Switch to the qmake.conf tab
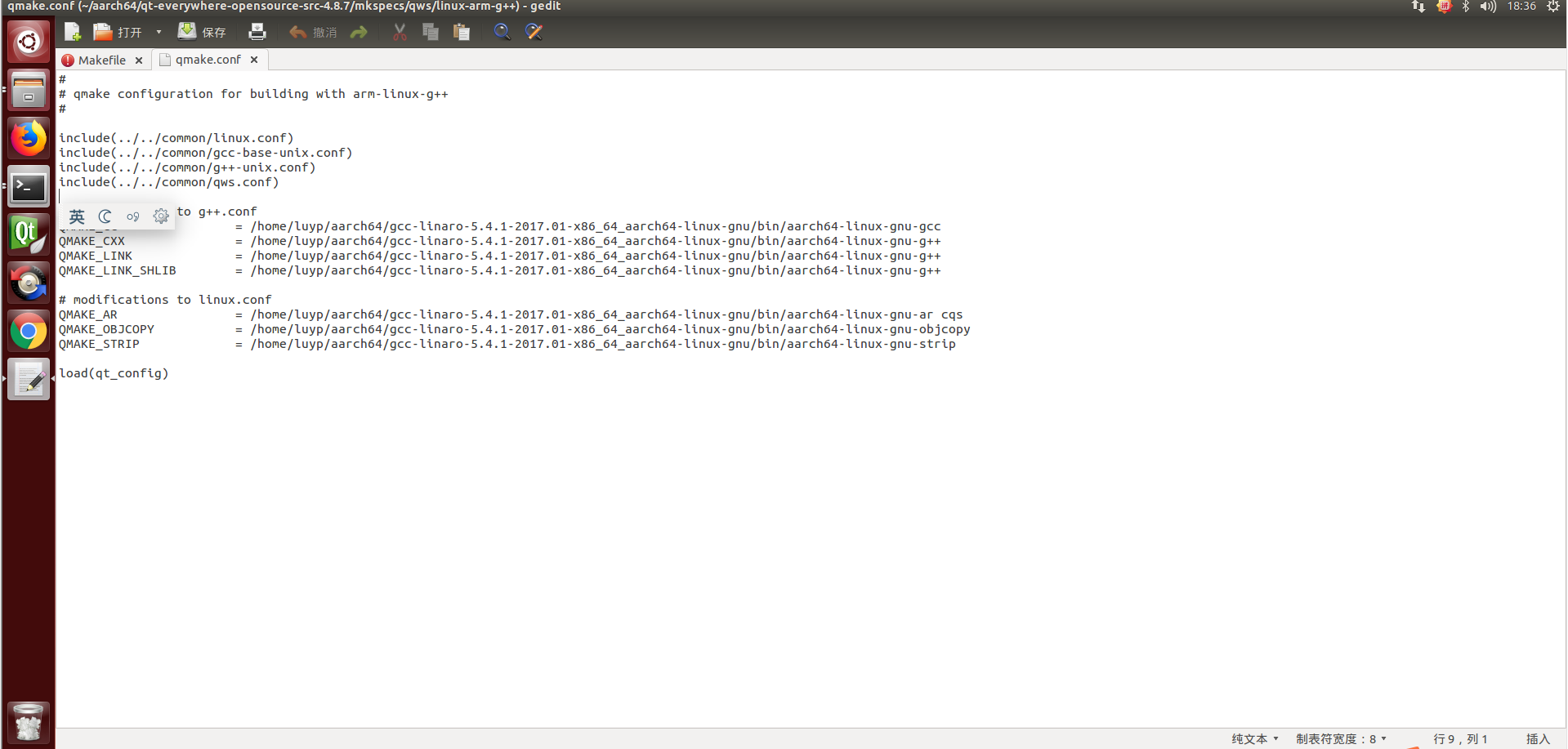1568x749 pixels. (x=208, y=60)
